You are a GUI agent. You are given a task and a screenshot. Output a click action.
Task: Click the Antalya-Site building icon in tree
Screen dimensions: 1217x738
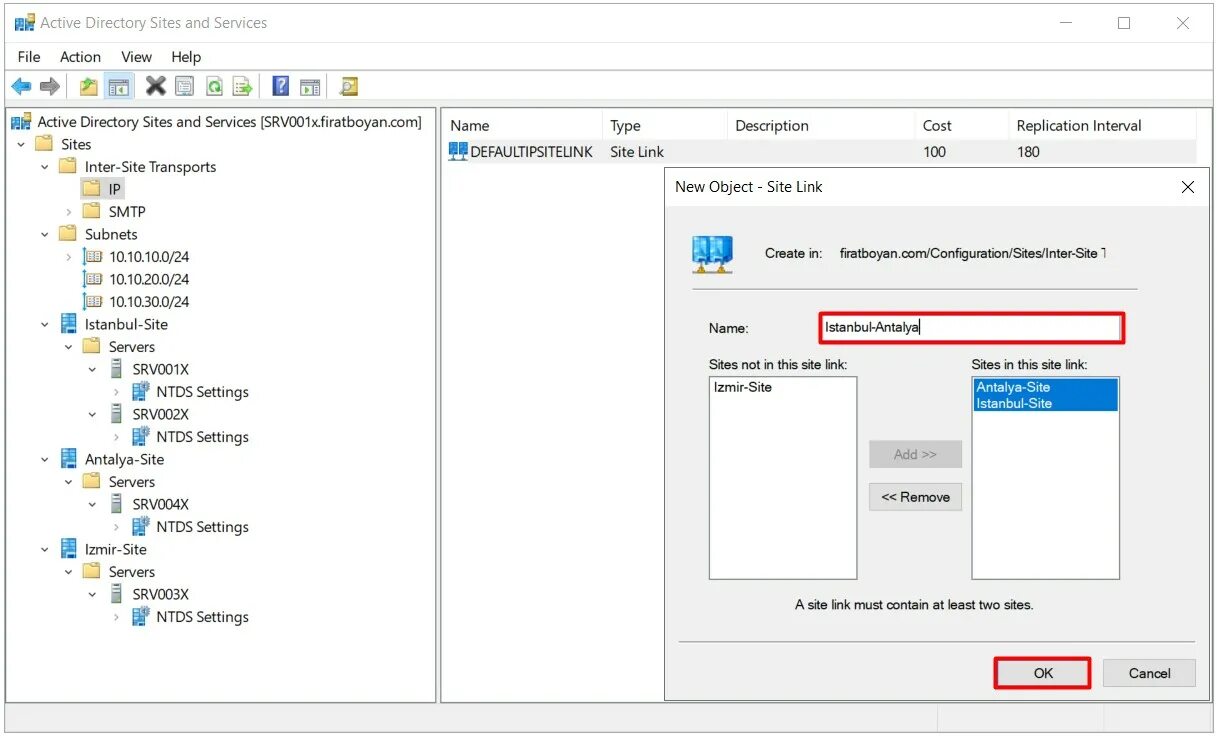coord(69,459)
